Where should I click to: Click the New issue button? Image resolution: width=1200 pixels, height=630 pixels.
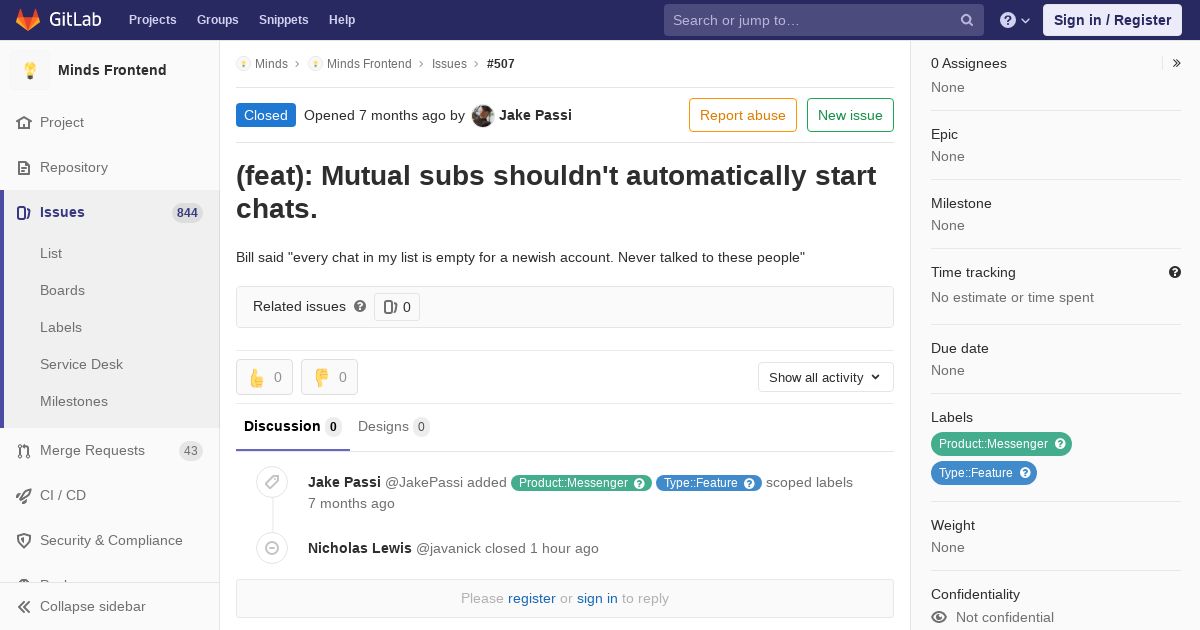(x=850, y=115)
